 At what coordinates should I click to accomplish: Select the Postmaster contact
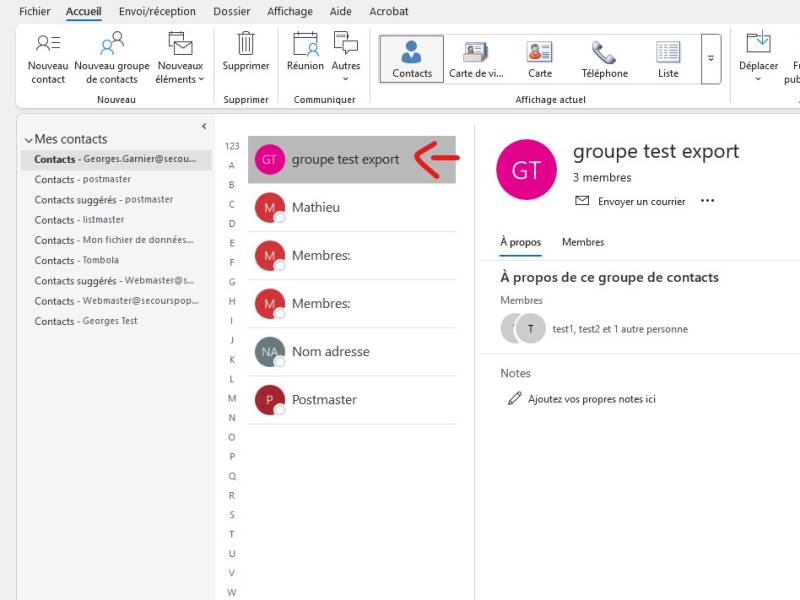pyautogui.click(x=352, y=399)
